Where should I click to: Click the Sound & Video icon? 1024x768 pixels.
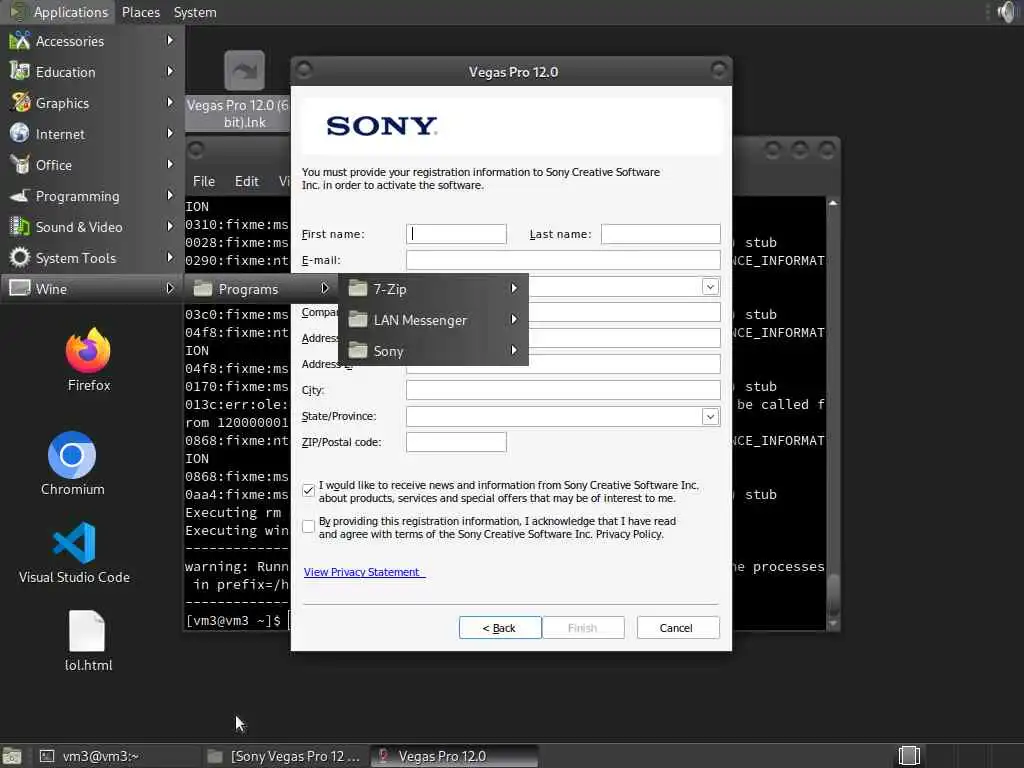[x=20, y=227]
